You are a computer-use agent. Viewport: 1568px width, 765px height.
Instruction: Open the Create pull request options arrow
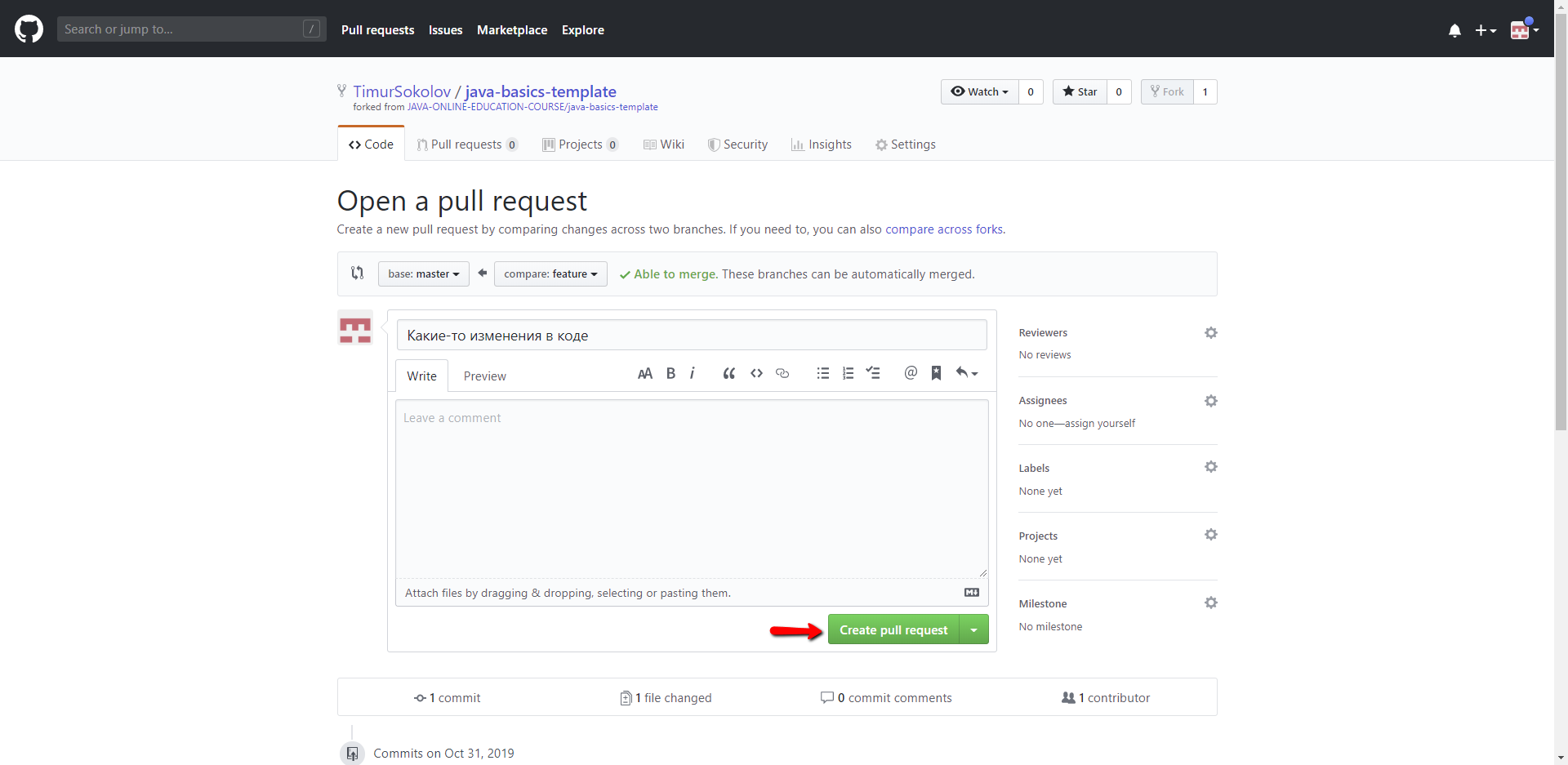[x=973, y=629]
